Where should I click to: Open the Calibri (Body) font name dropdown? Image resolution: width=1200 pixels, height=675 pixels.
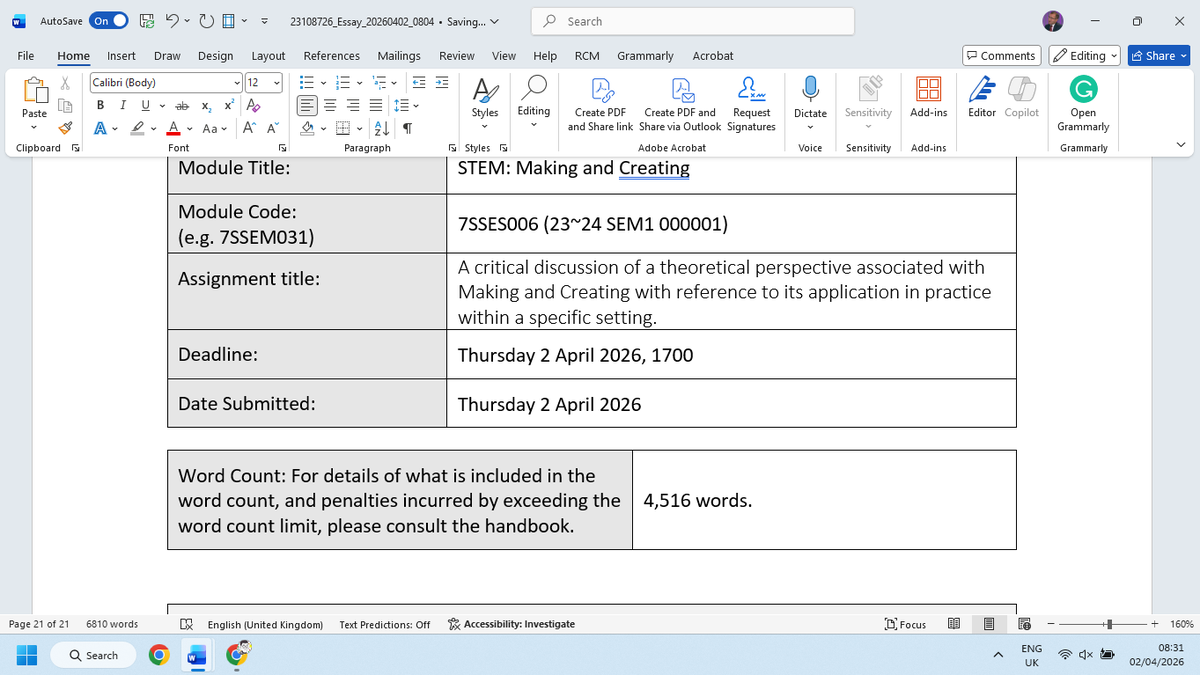(237, 83)
